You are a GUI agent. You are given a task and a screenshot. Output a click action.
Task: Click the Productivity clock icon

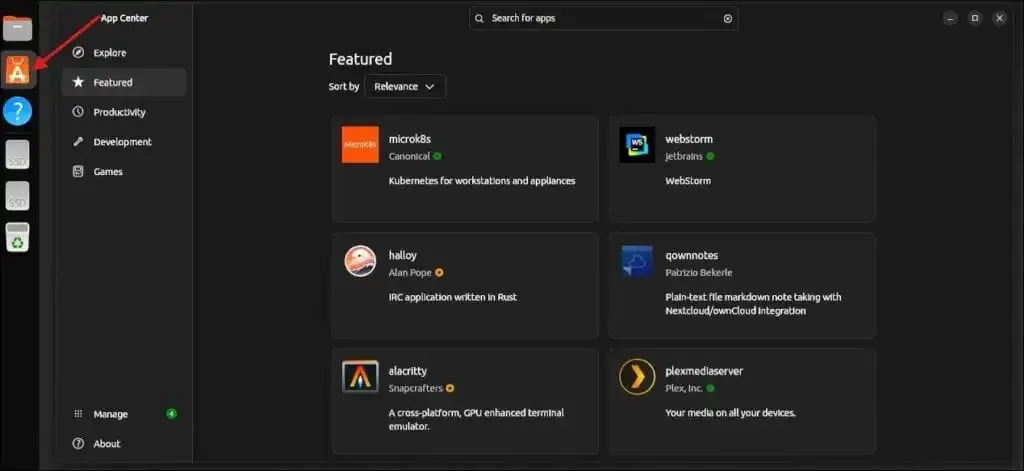[x=78, y=112]
